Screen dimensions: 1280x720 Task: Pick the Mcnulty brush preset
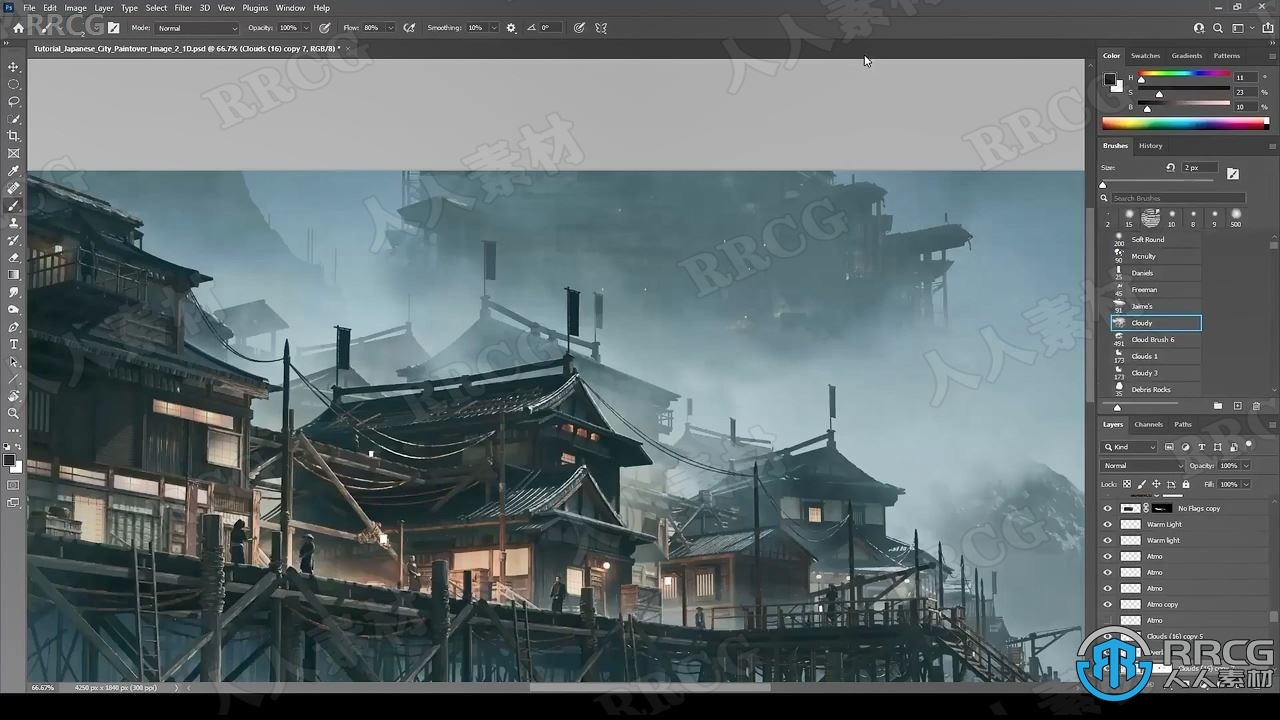pos(1156,257)
